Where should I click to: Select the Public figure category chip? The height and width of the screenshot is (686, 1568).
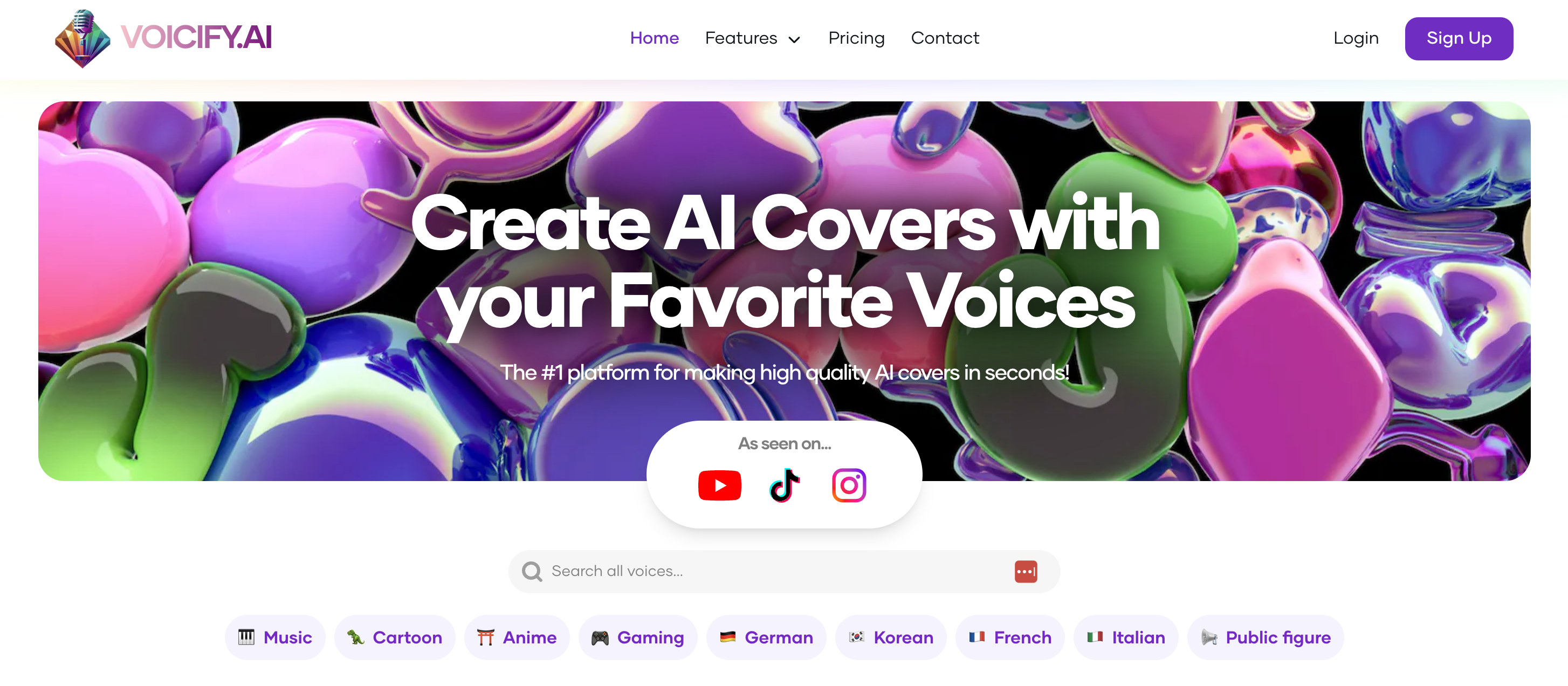tap(1266, 637)
